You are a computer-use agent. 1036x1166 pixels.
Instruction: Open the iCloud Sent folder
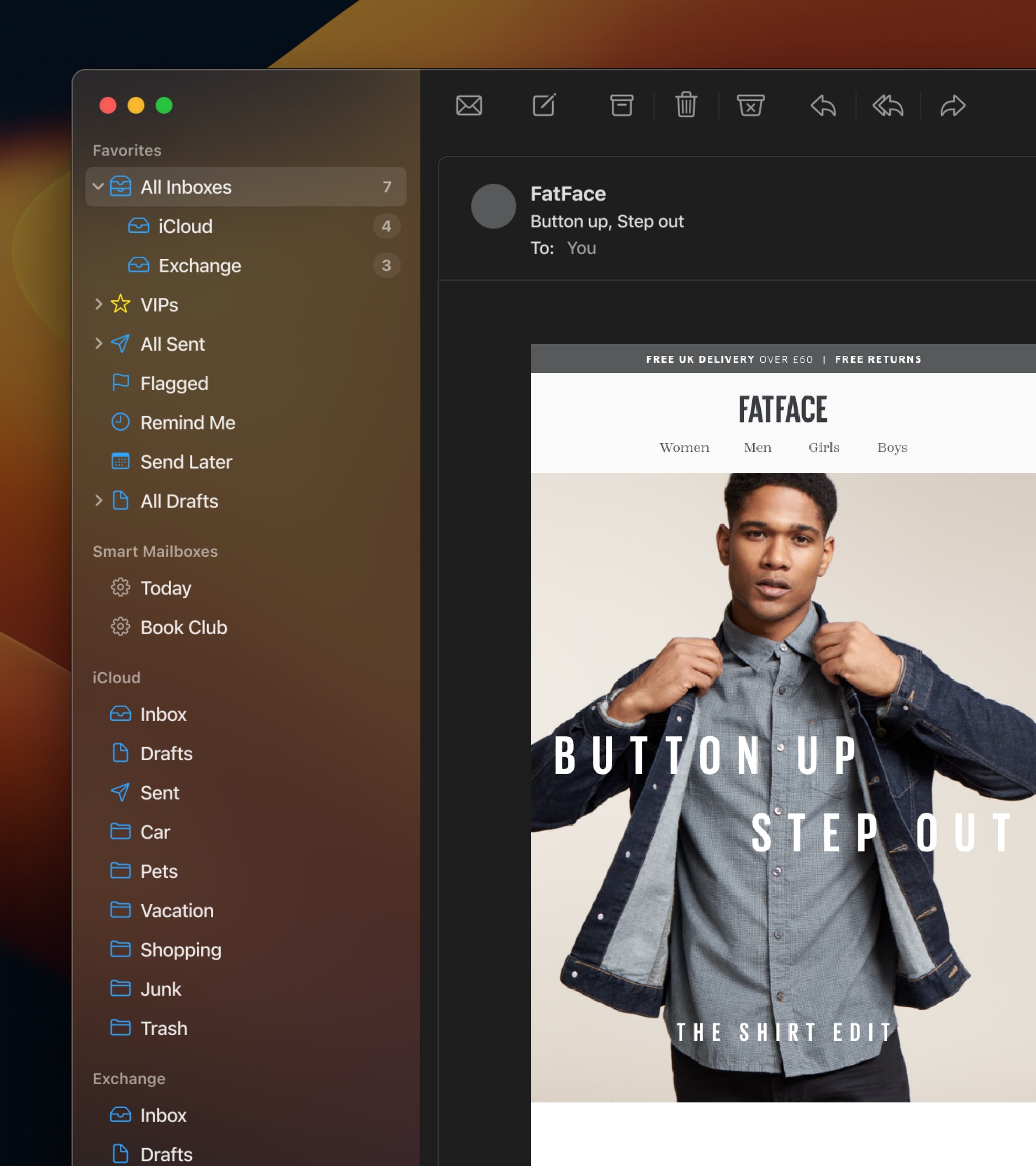tap(246, 792)
